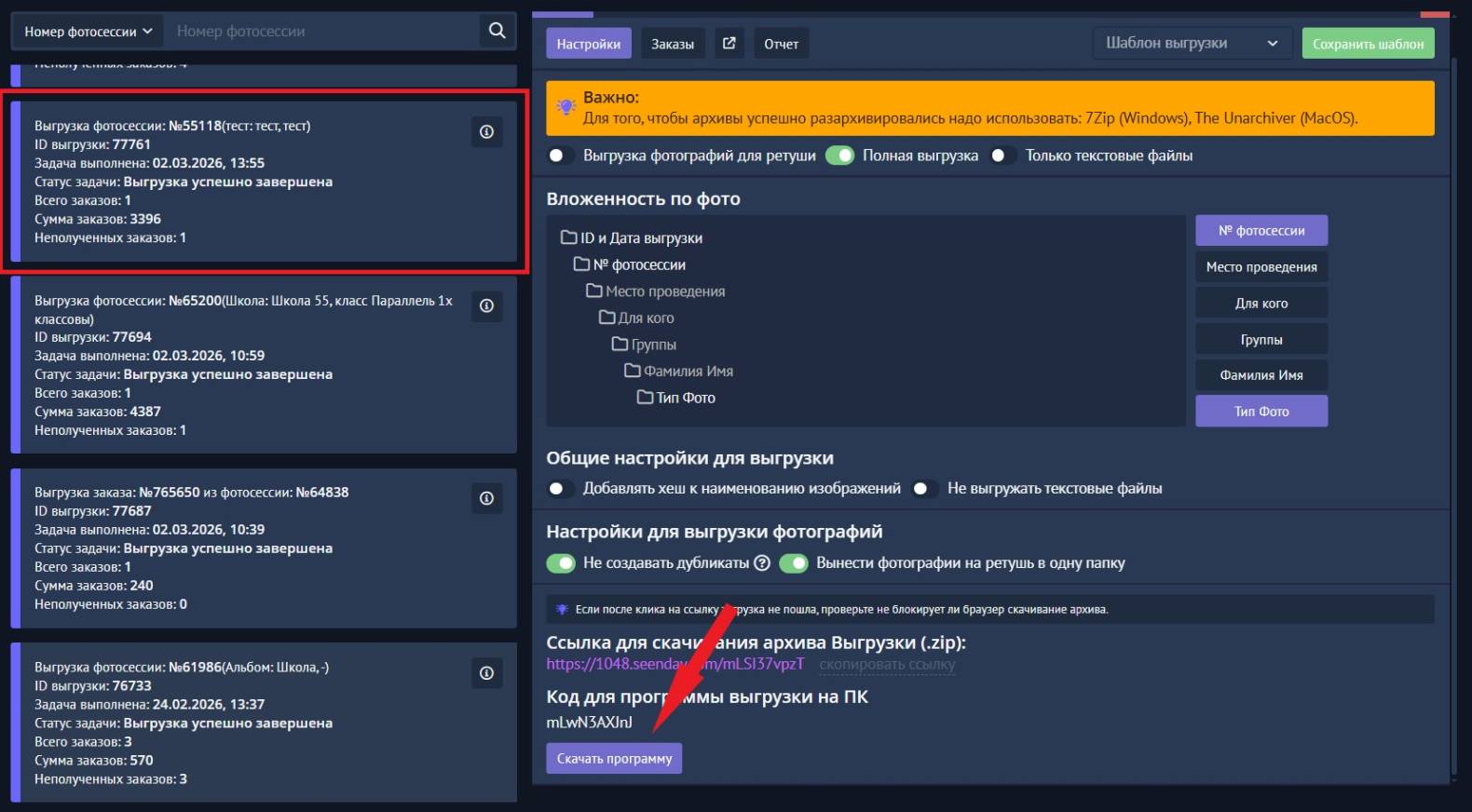The height and width of the screenshot is (812, 1472).
Task: Click the open-in-new-window icon button
Action: (x=729, y=44)
